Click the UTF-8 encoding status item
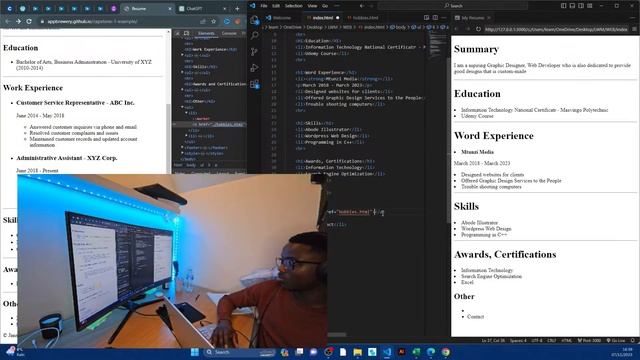 (x=537, y=340)
